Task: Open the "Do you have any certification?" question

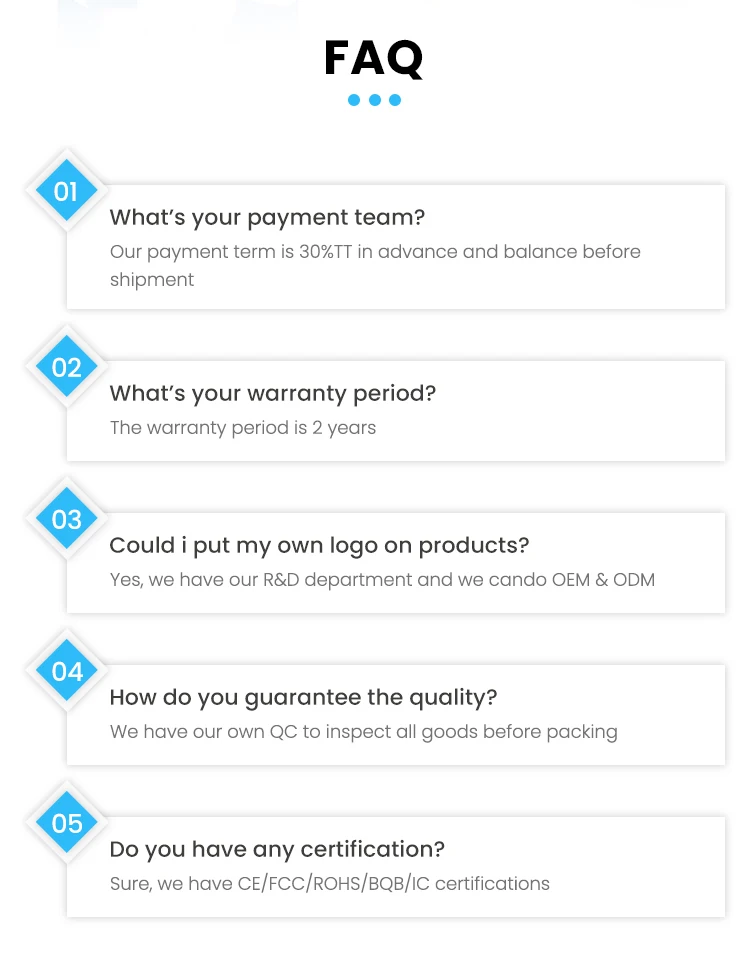Action: [x=276, y=849]
